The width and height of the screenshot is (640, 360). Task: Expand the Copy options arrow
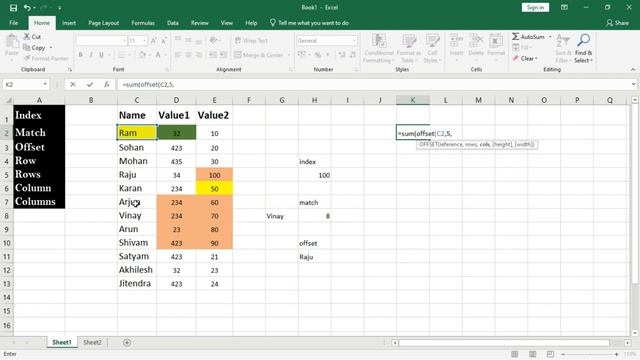[51, 48]
